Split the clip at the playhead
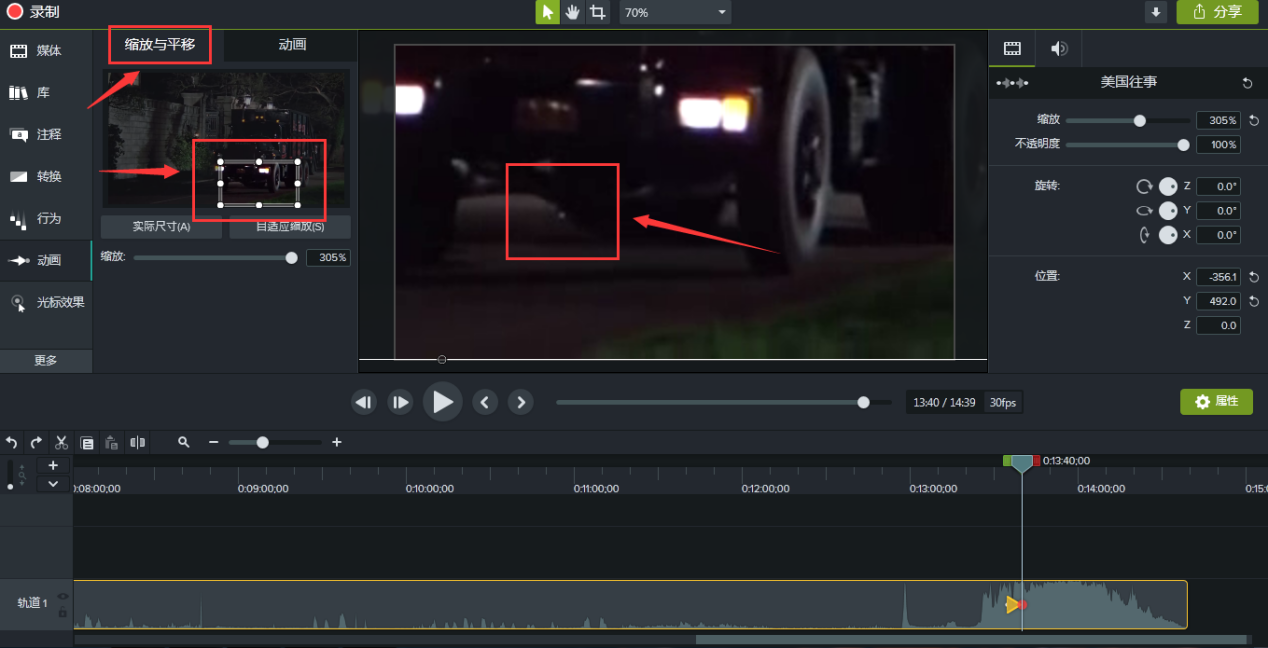 138,442
